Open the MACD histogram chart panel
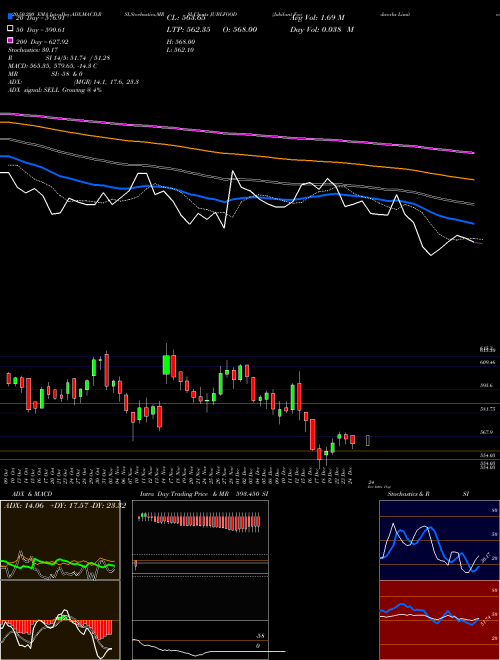 click(x=60, y=620)
